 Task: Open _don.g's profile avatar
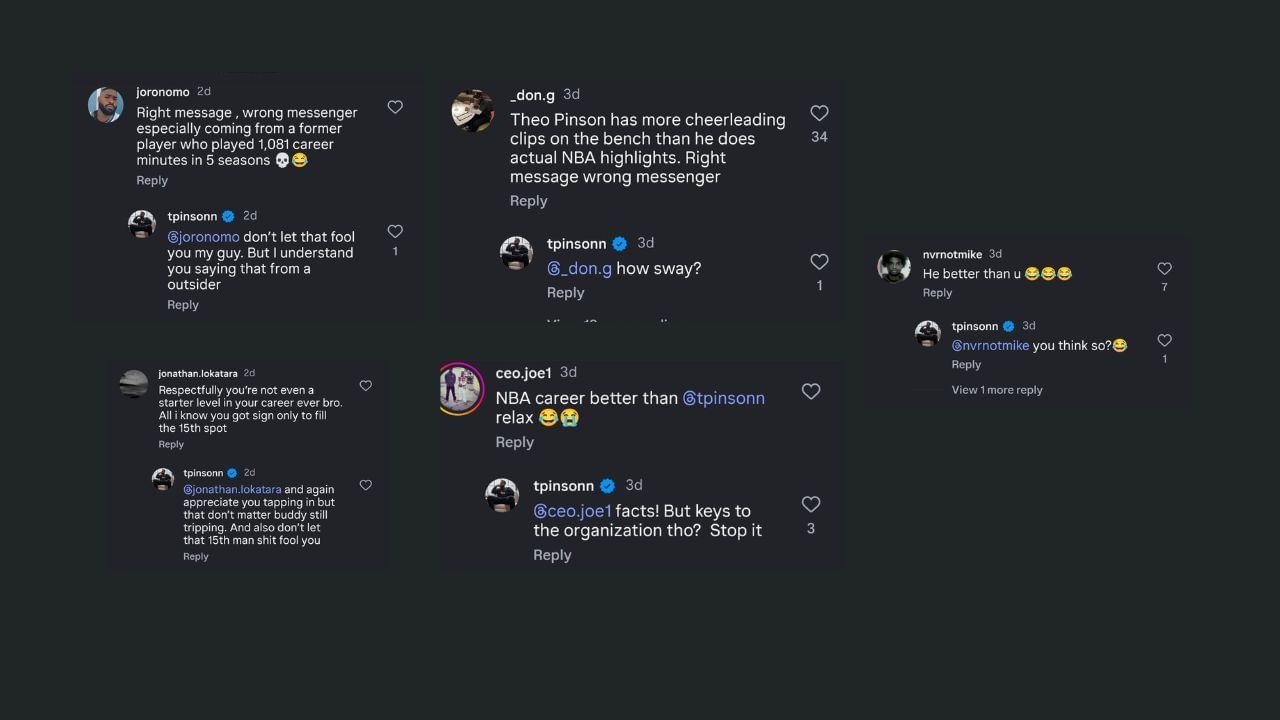(473, 110)
